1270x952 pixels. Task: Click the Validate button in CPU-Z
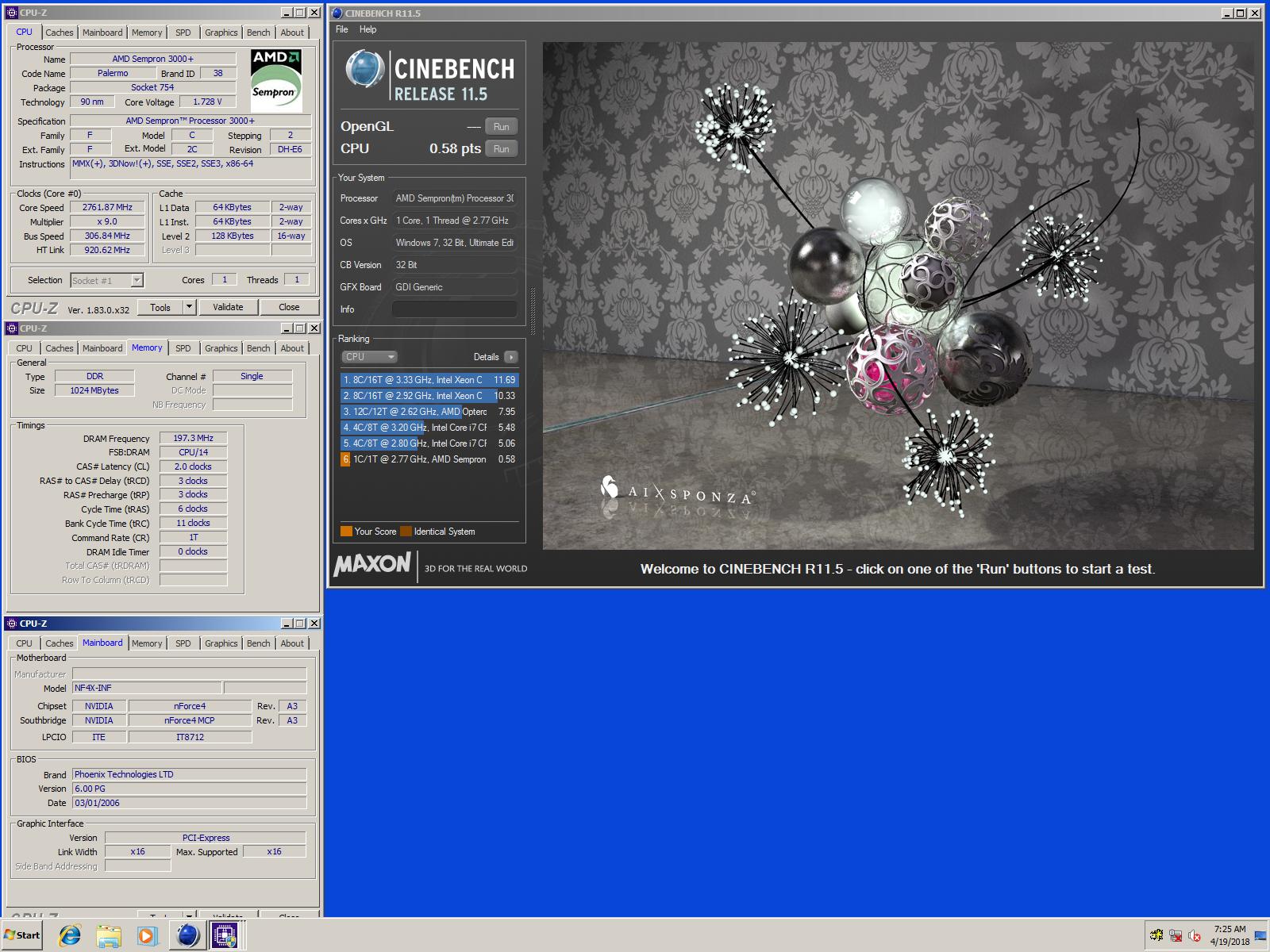228,307
